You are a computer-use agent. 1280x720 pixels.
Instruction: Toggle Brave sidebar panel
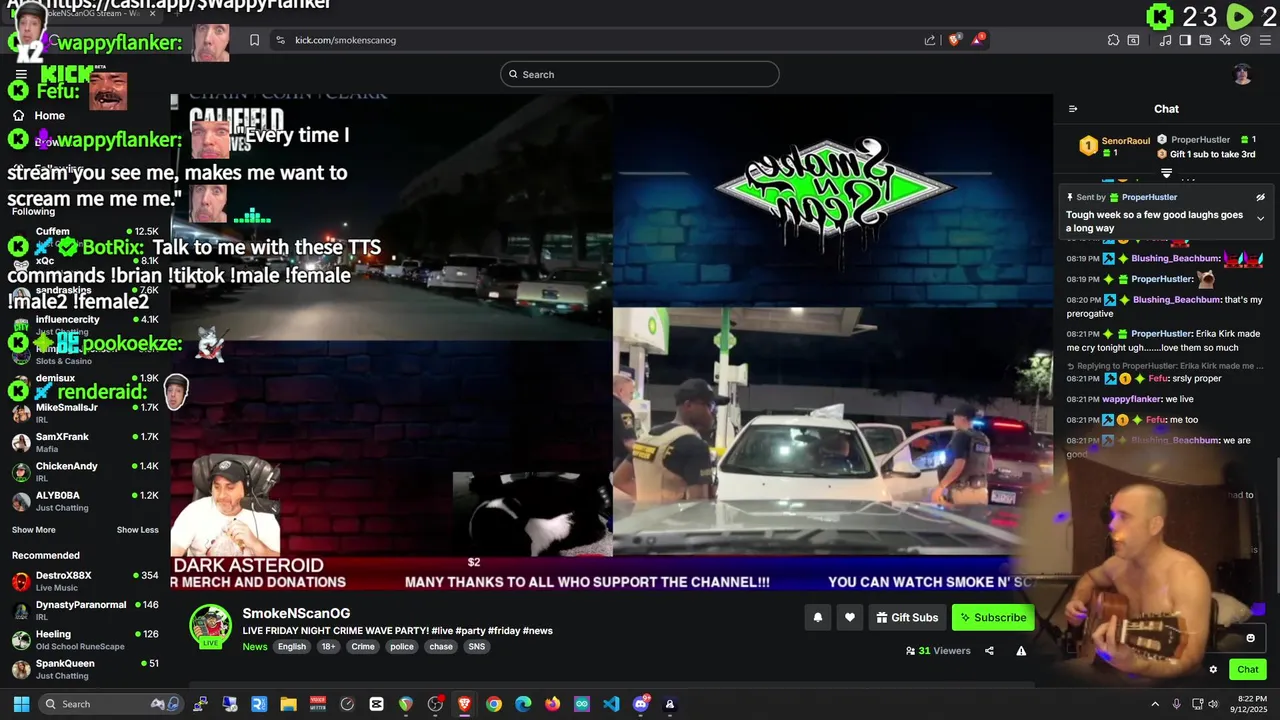(x=1185, y=40)
